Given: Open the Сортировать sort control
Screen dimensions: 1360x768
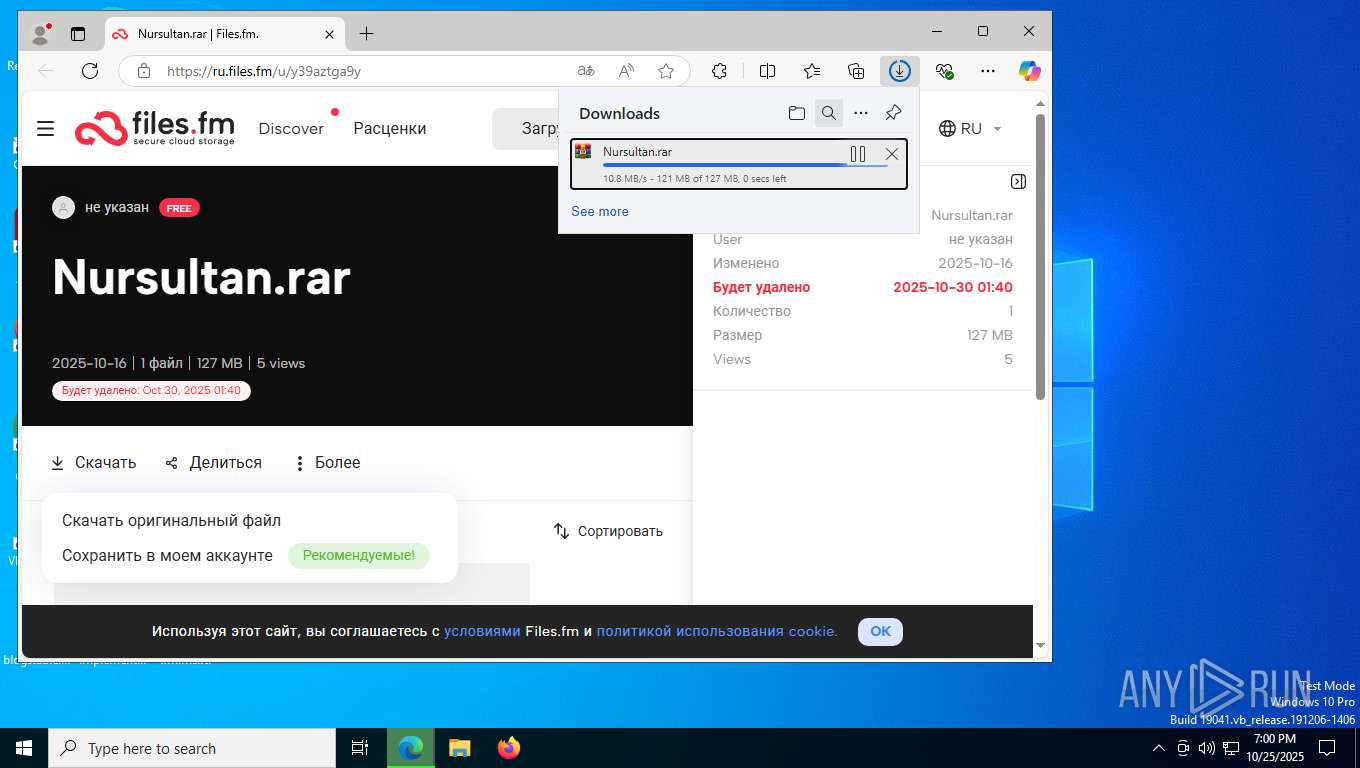Looking at the screenshot, I should click(609, 531).
